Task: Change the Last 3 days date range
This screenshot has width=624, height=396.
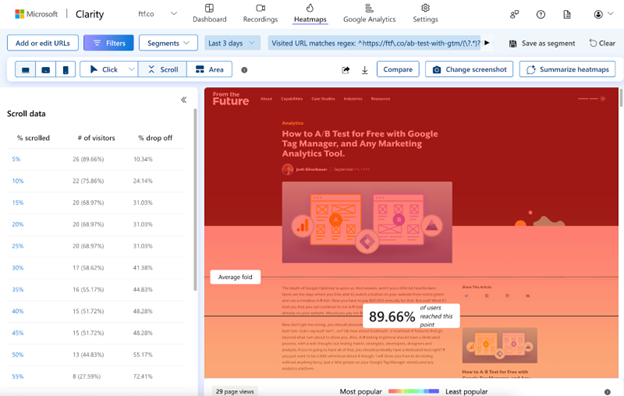Action: pos(232,43)
